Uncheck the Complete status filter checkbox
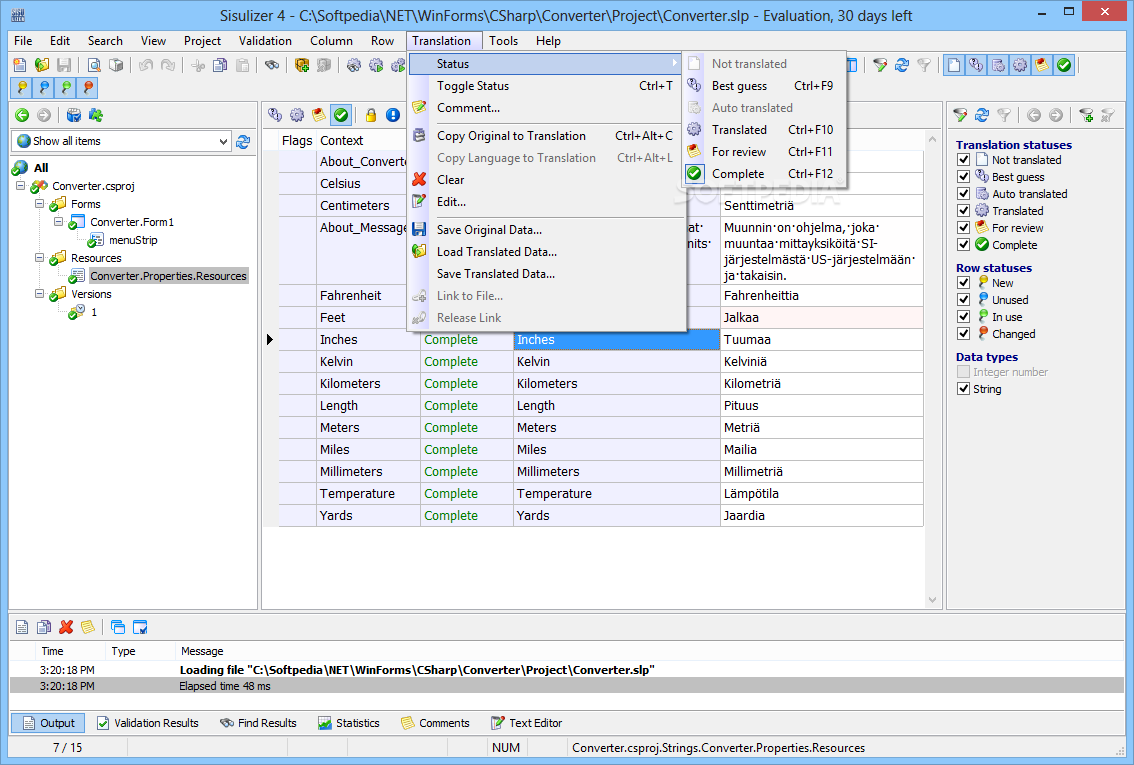The height and width of the screenshot is (765, 1134). coord(963,244)
